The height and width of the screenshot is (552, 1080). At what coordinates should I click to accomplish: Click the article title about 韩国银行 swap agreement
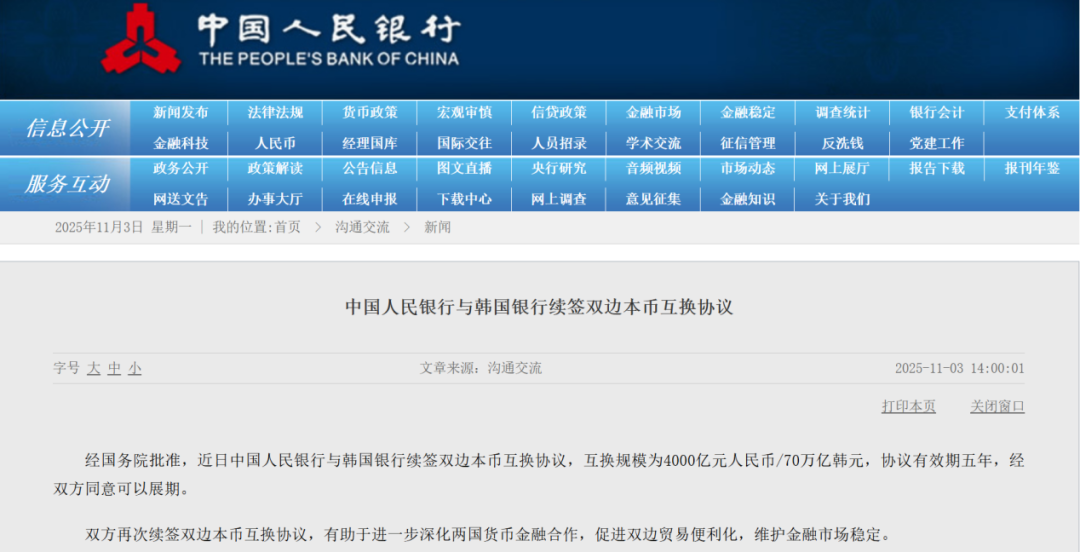pyautogui.click(x=539, y=307)
